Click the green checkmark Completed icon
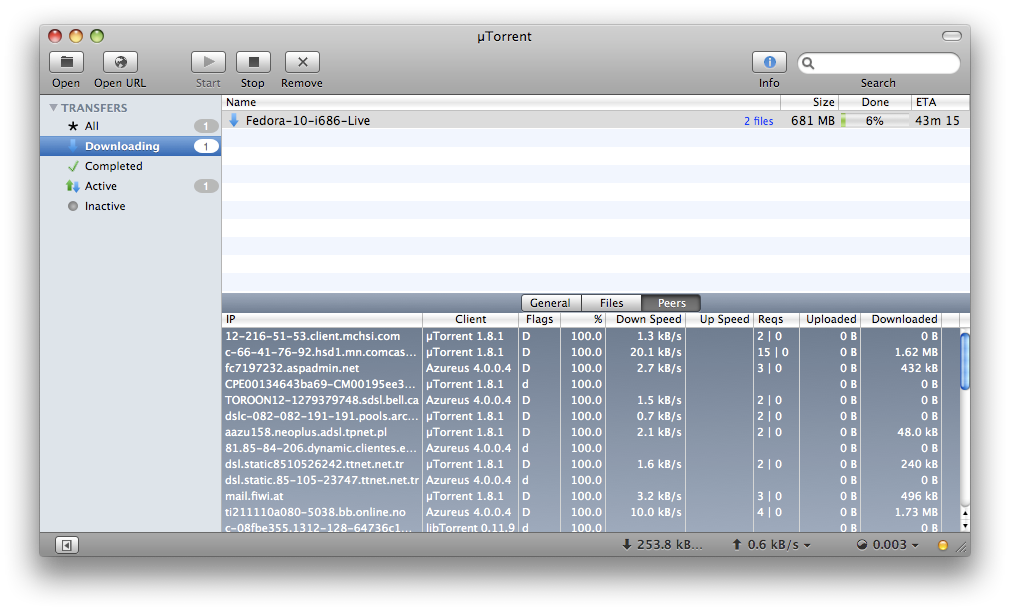 point(73,166)
